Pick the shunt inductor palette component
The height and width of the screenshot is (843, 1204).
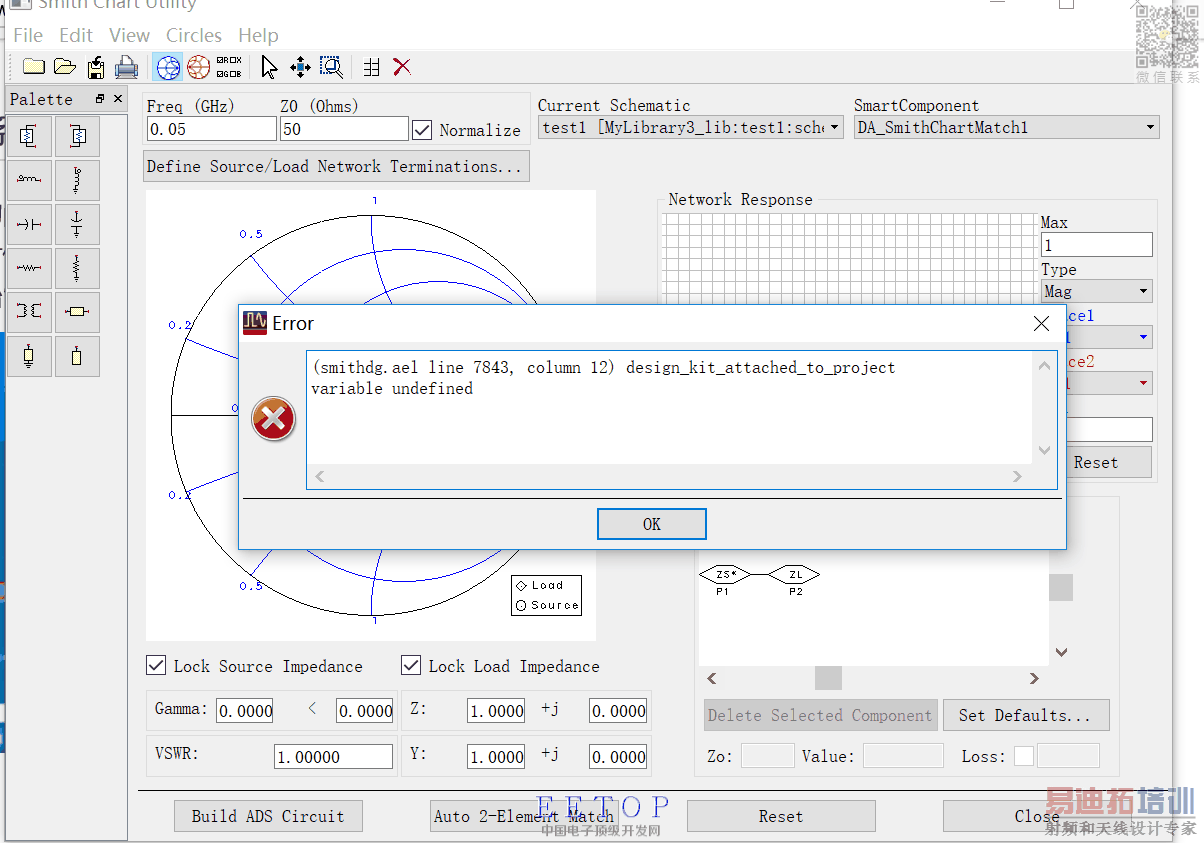click(77, 180)
